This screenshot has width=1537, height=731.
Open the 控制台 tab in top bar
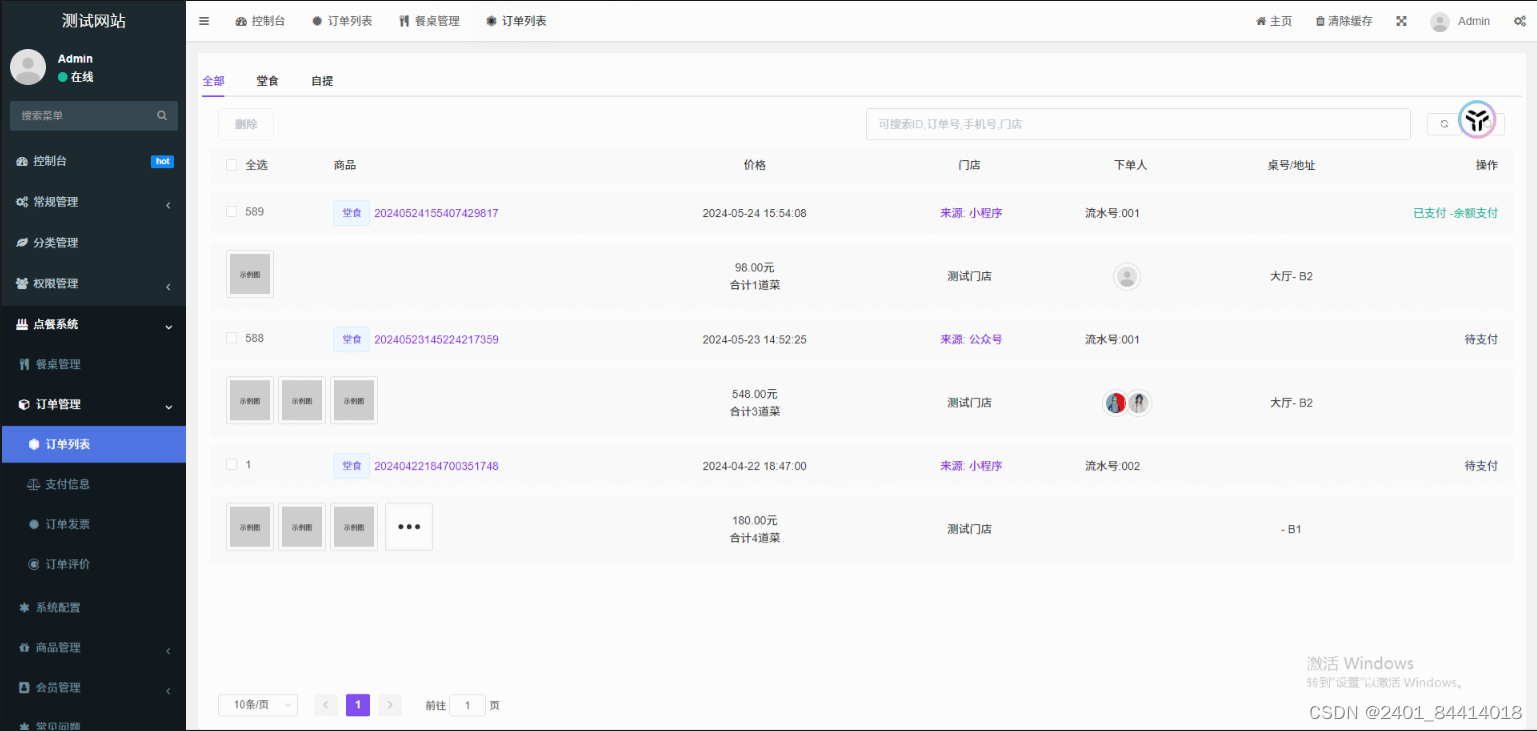tap(260, 21)
